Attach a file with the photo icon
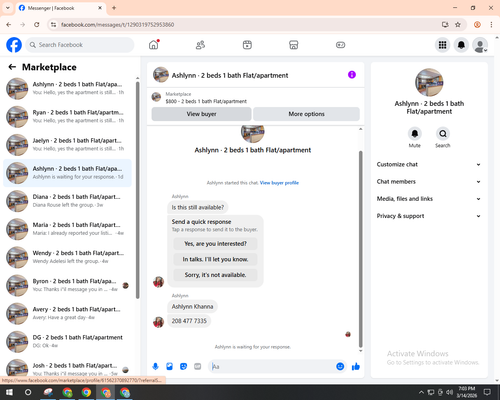The width and height of the screenshot is (500, 400). 169,367
